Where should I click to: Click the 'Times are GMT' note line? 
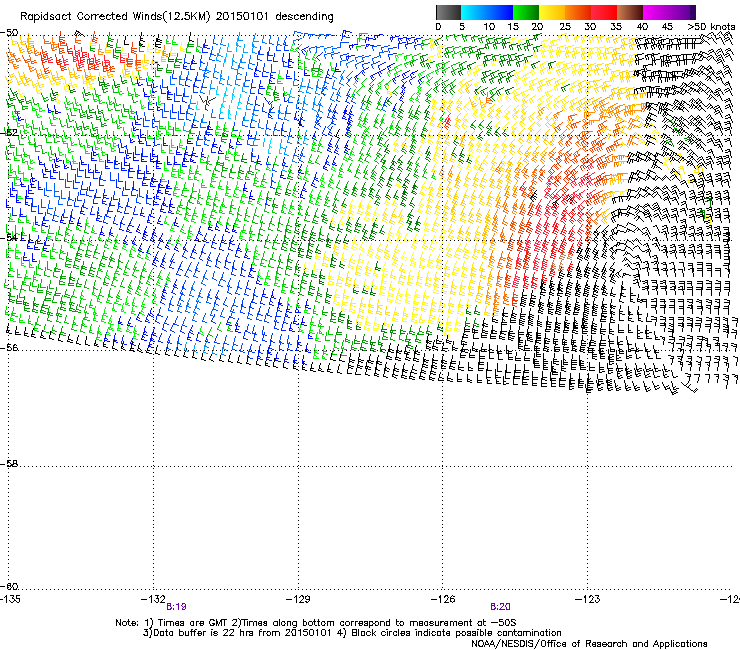(316, 623)
